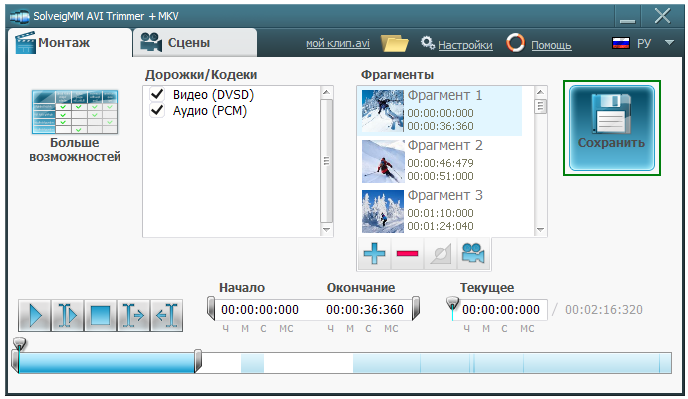This screenshot has width=688, height=399.
Task: Click the timeline end marker of fragment 1
Action: 198,361
